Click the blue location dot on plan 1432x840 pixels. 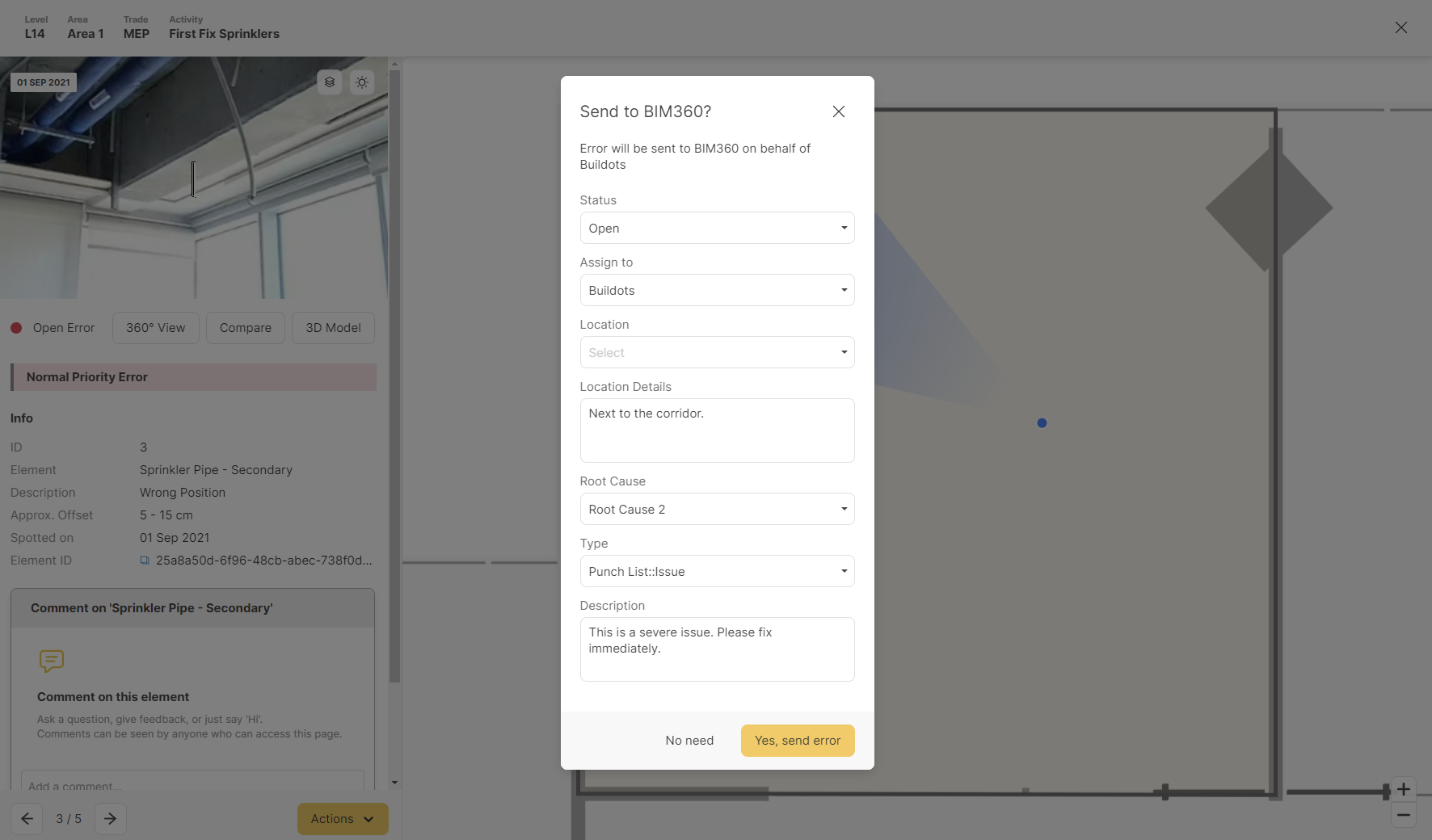click(1042, 423)
